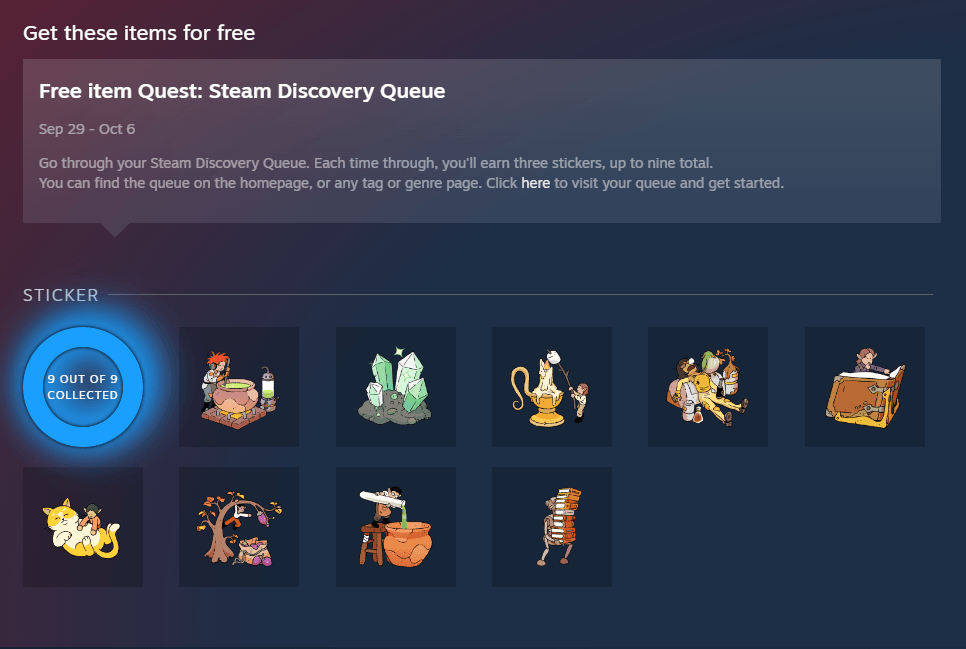Viewport: 966px width, 649px height.
Task: Follow the 'here' link to your queue
Action: pyautogui.click(x=535, y=183)
